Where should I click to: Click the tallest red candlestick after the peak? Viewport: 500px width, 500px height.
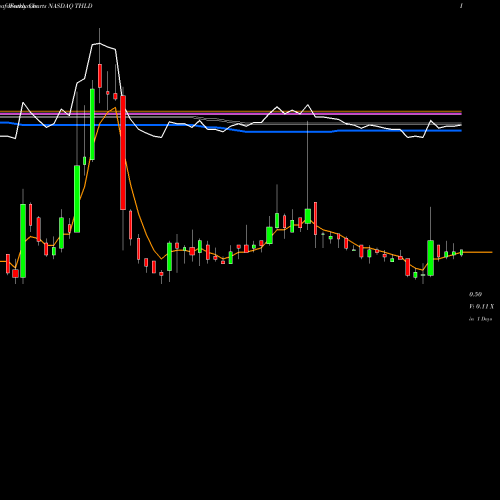(x=123, y=153)
